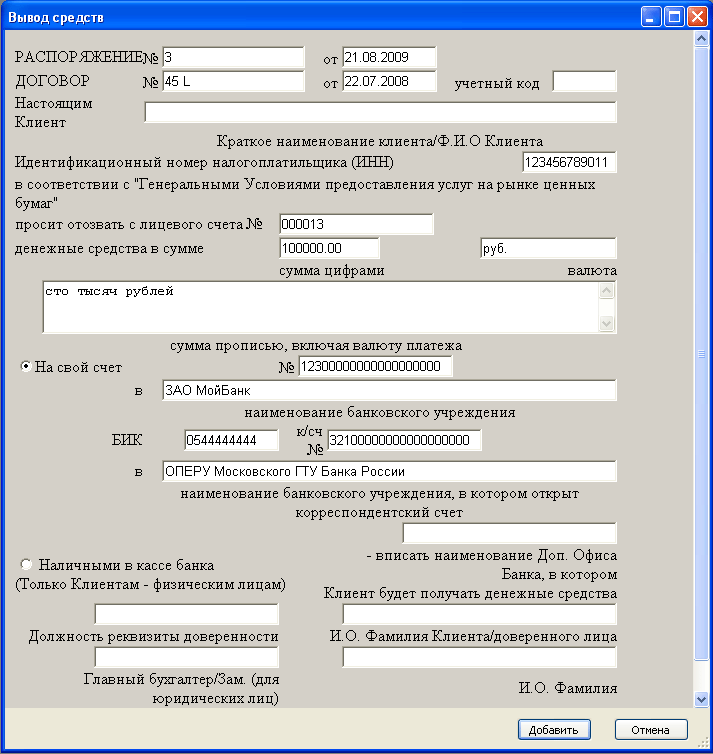Focus the РАСПОРЯЖЕНИЕ number field containing 3

(x=233, y=57)
